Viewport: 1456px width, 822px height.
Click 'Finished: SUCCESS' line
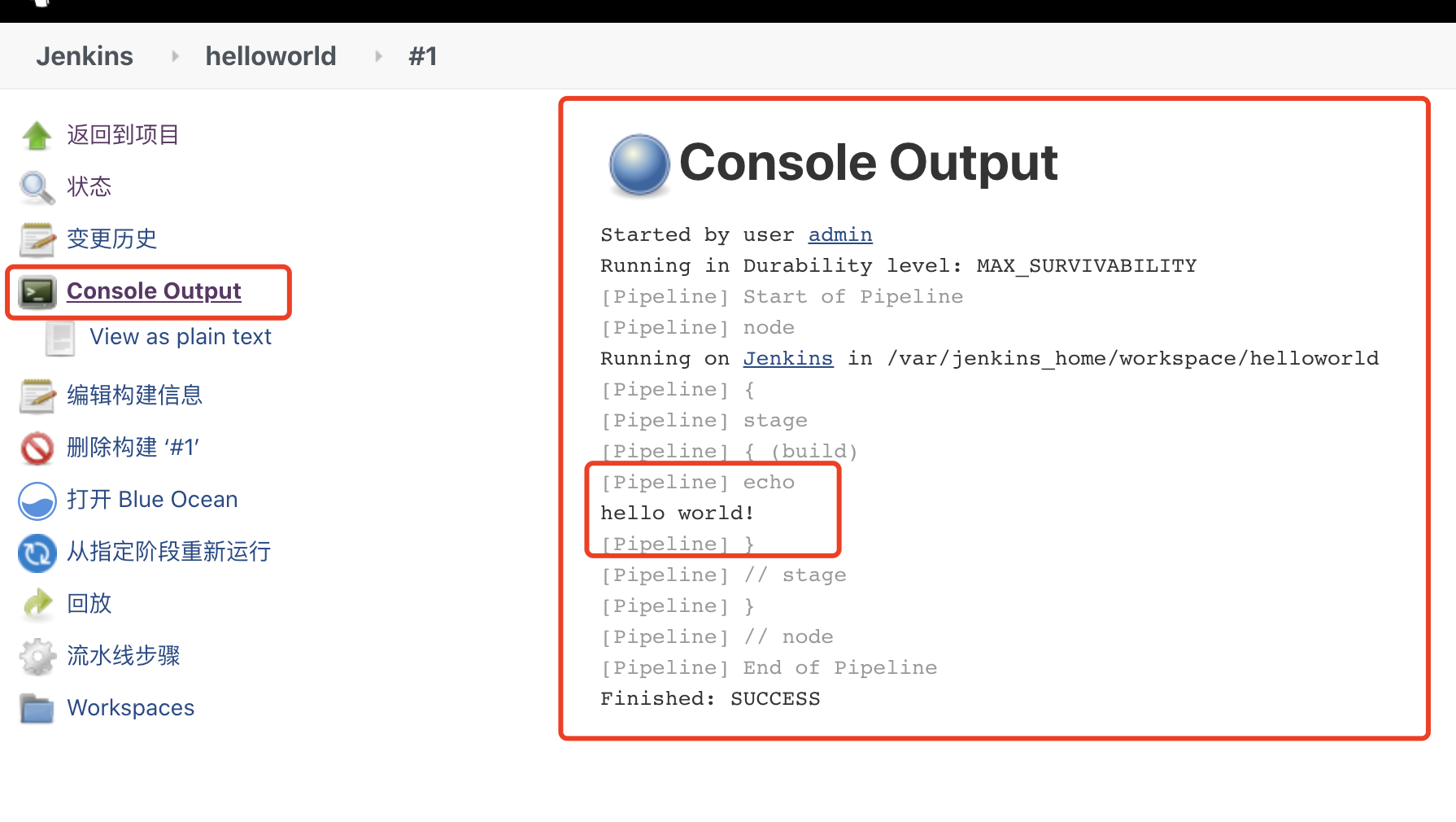pyautogui.click(x=710, y=699)
